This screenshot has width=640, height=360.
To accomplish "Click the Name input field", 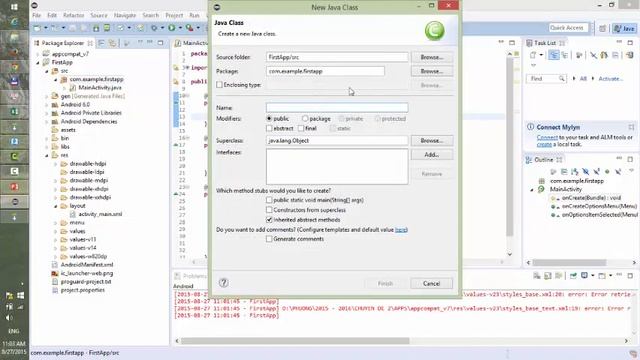I will pyautogui.click(x=337, y=107).
